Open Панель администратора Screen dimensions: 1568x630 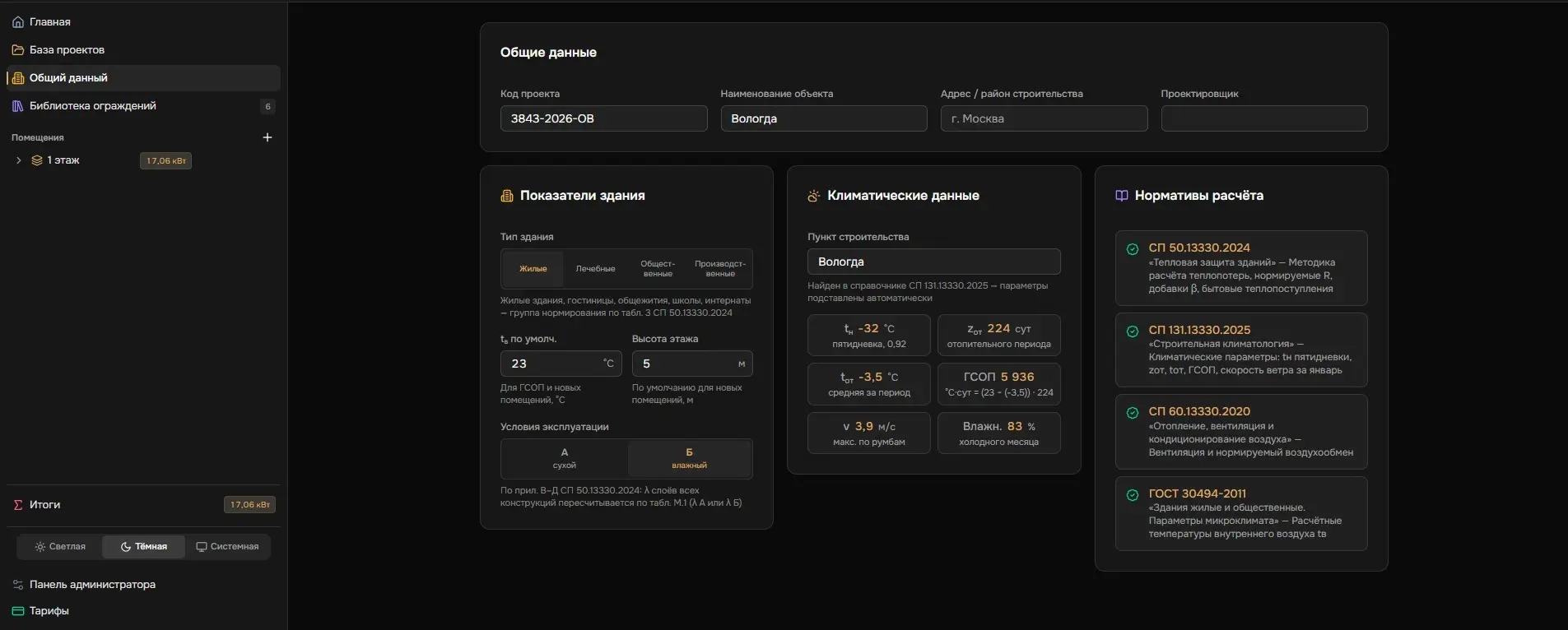coord(143,585)
